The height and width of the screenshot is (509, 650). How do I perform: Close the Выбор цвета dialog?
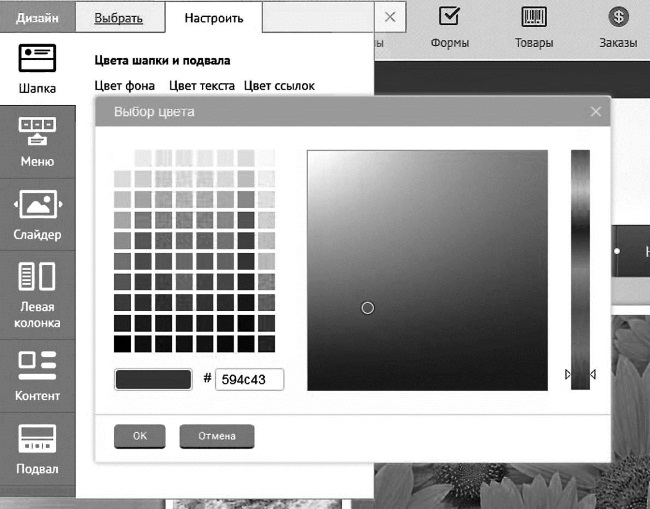pyautogui.click(x=596, y=111)
